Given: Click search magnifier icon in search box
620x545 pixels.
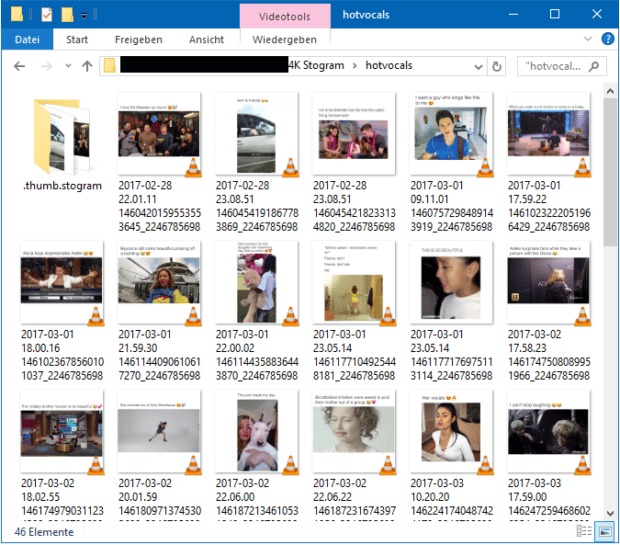Looking at the screenshot, I should [595, 67].
